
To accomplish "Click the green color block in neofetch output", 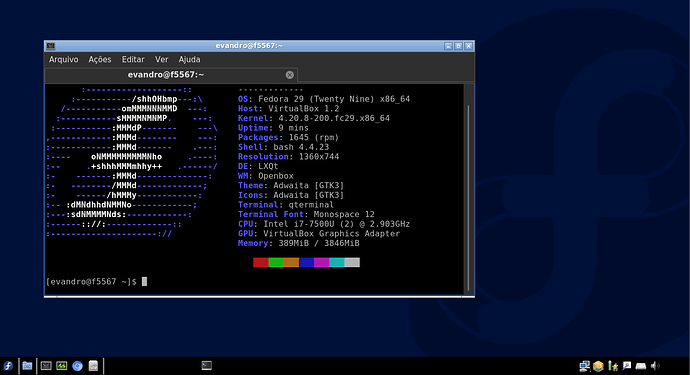I will click(x=276, y=262).
